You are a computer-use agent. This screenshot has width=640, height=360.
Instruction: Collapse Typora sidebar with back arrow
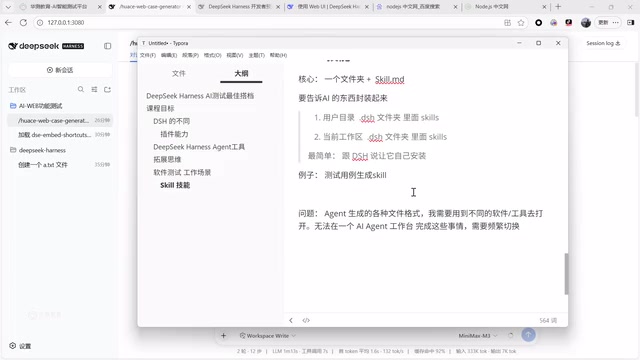point(291,320)
